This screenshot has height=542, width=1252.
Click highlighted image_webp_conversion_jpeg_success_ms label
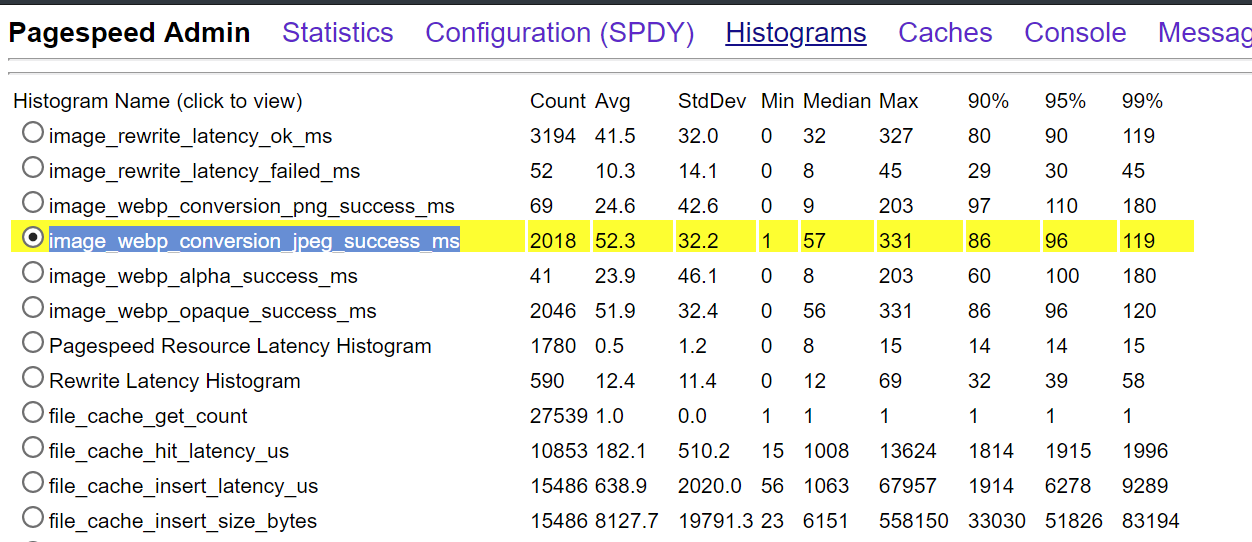tap(254, 241)
